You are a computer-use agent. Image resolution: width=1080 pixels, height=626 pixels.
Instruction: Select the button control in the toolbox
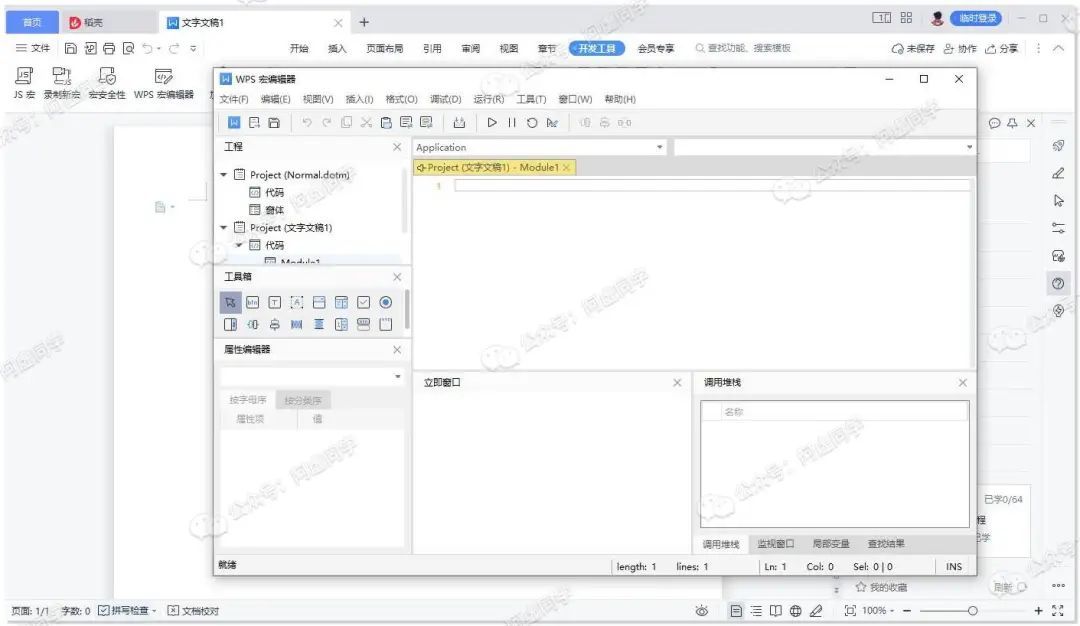point(253,302)
